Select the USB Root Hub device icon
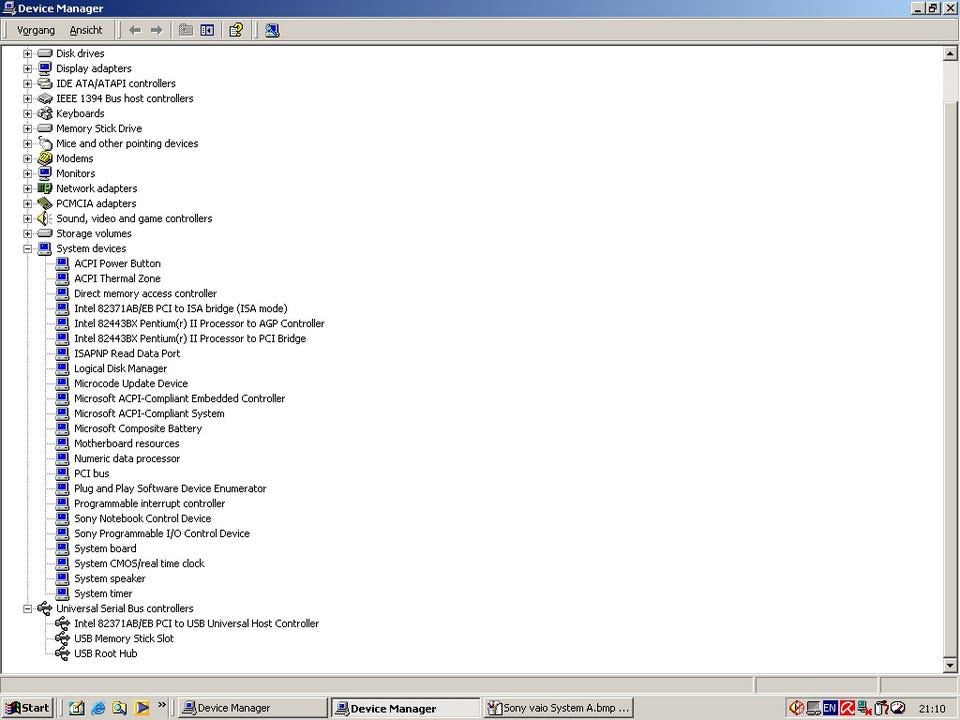The width and height of the screenshot is (960, 720). [x=62, y=653]
